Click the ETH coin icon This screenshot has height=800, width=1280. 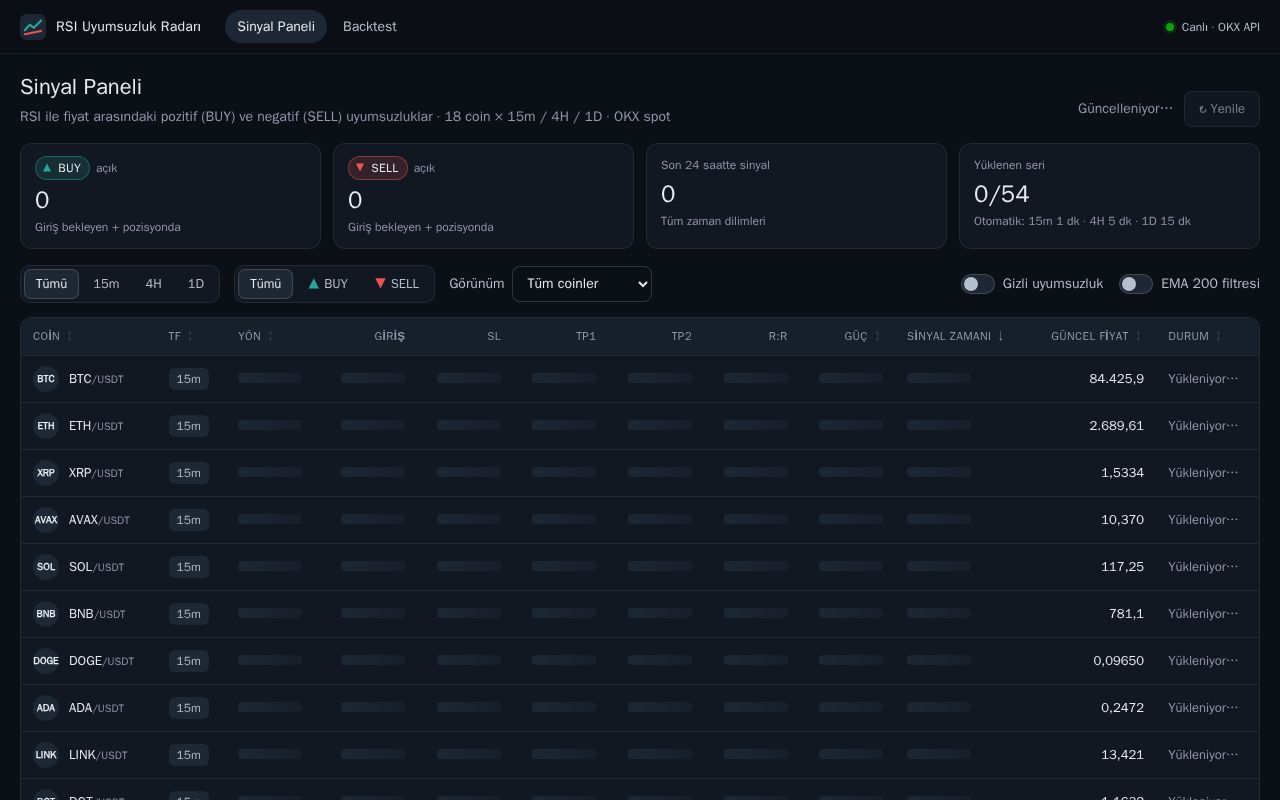click(x=46, y=426)
